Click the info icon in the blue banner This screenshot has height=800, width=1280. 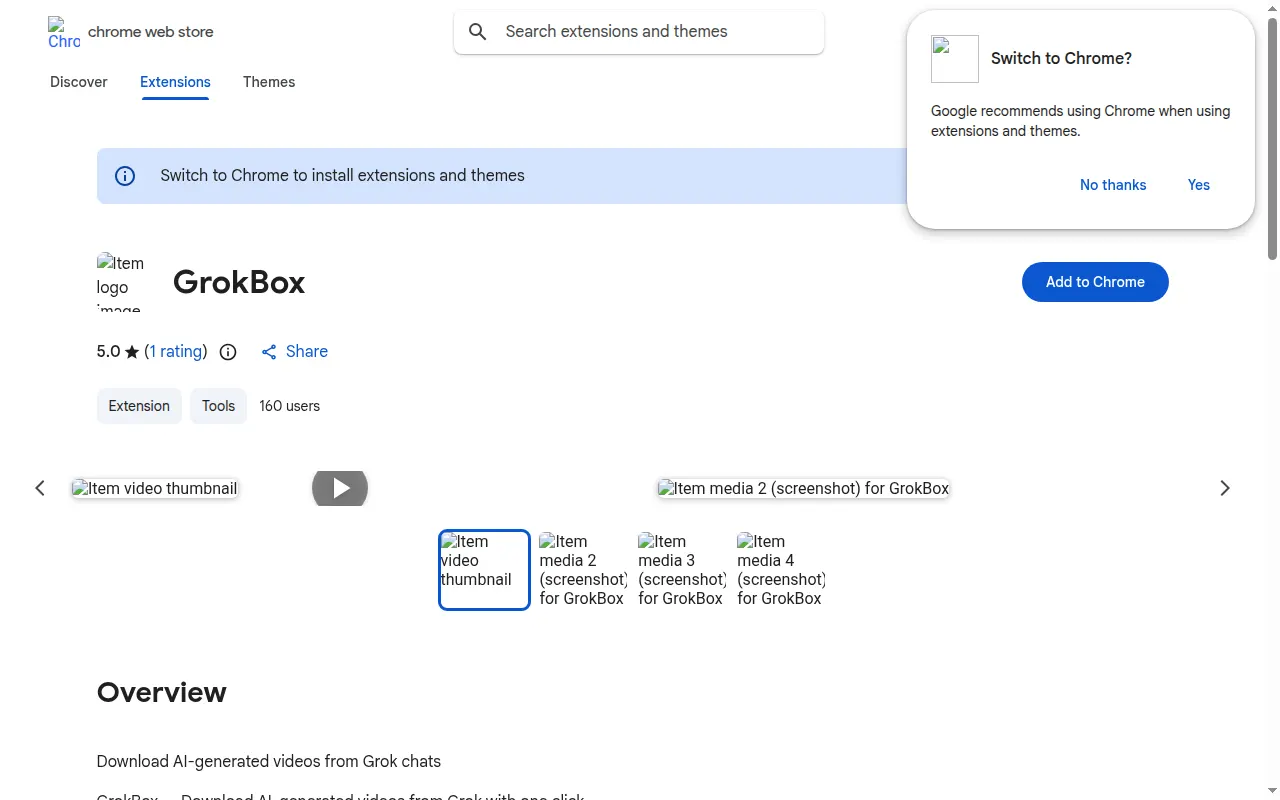tap(125, 176)
